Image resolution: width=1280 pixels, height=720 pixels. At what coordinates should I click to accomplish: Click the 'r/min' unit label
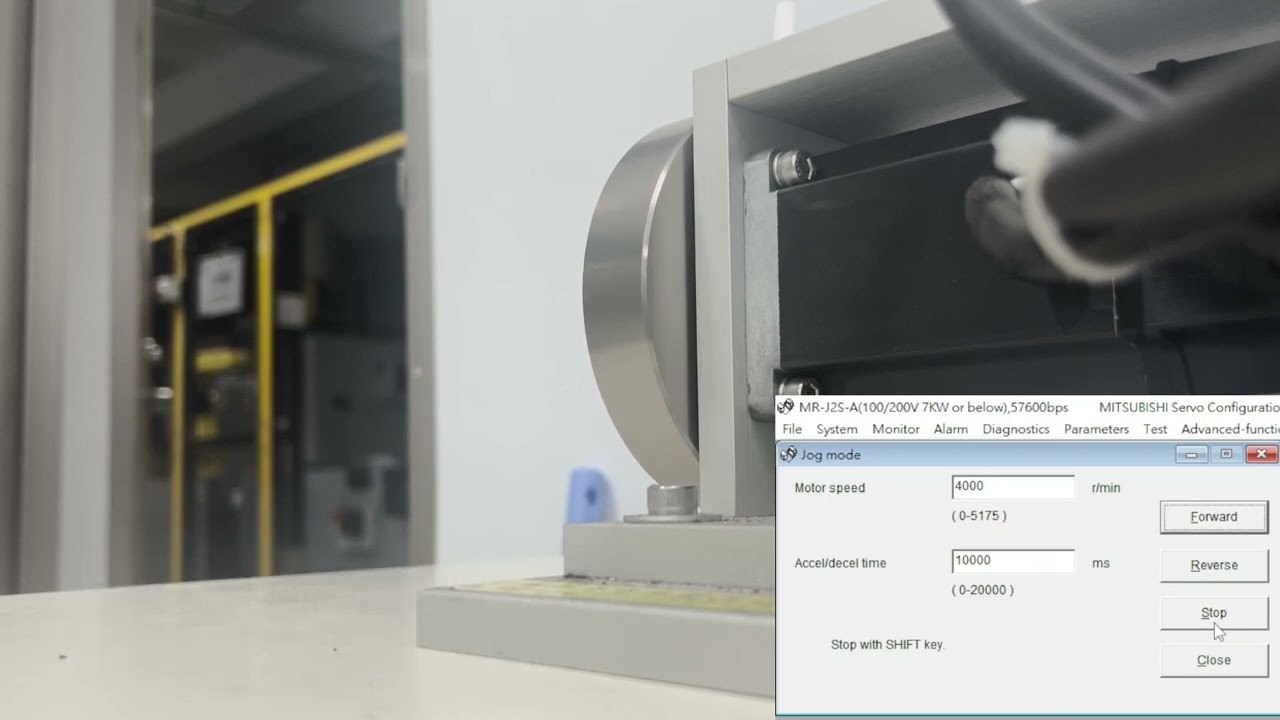pyautogui.click(x=1106, y=488)
